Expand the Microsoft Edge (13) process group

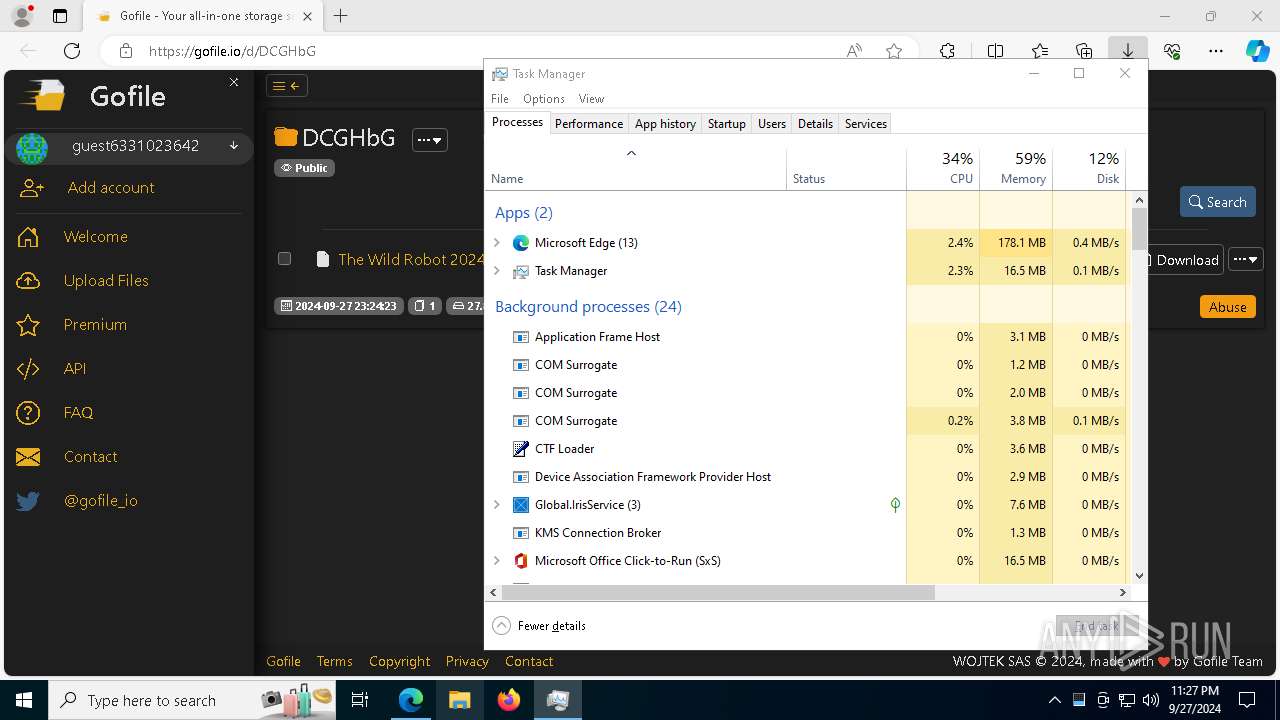tap(497, 243)
